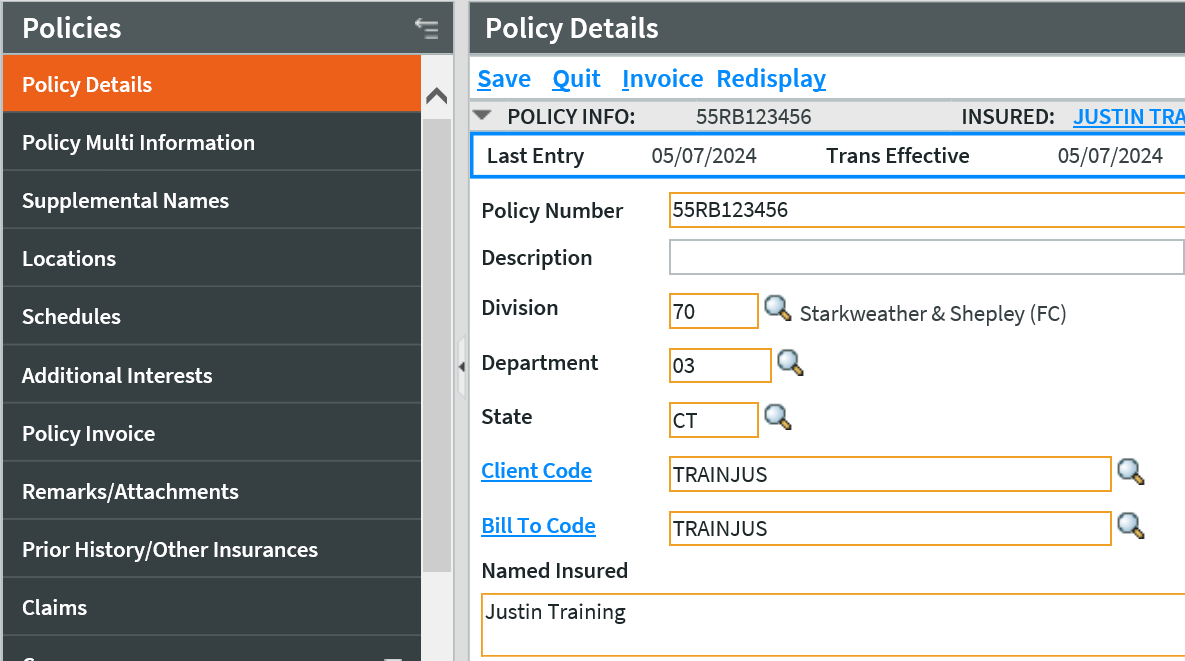Click the Last Entry date 05/07/2024
Image resolution: width=1185 pixels, height=661 pixels.
point(704,156)
